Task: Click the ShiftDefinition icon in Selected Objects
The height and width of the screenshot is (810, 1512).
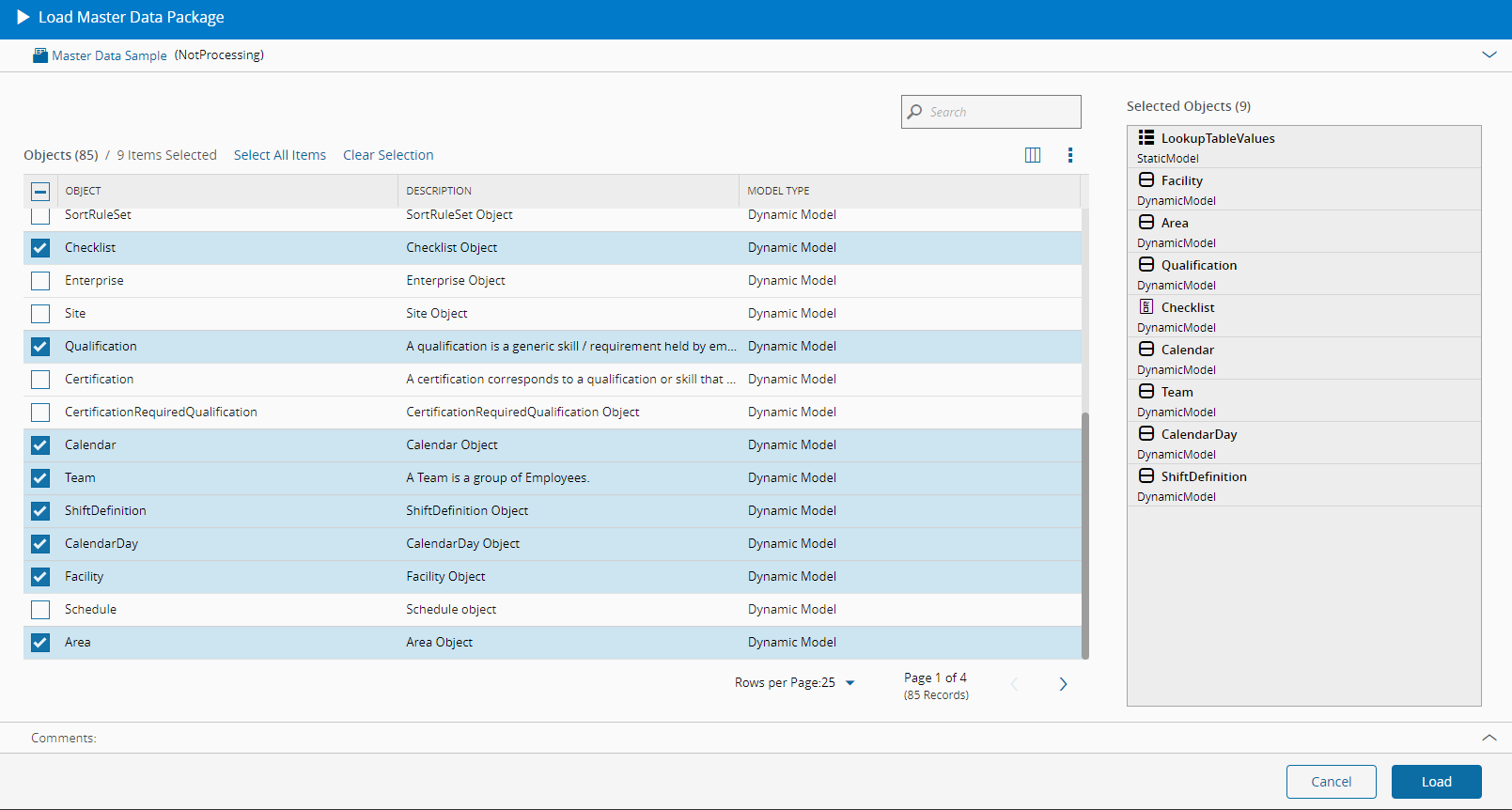Action: 1146,476
